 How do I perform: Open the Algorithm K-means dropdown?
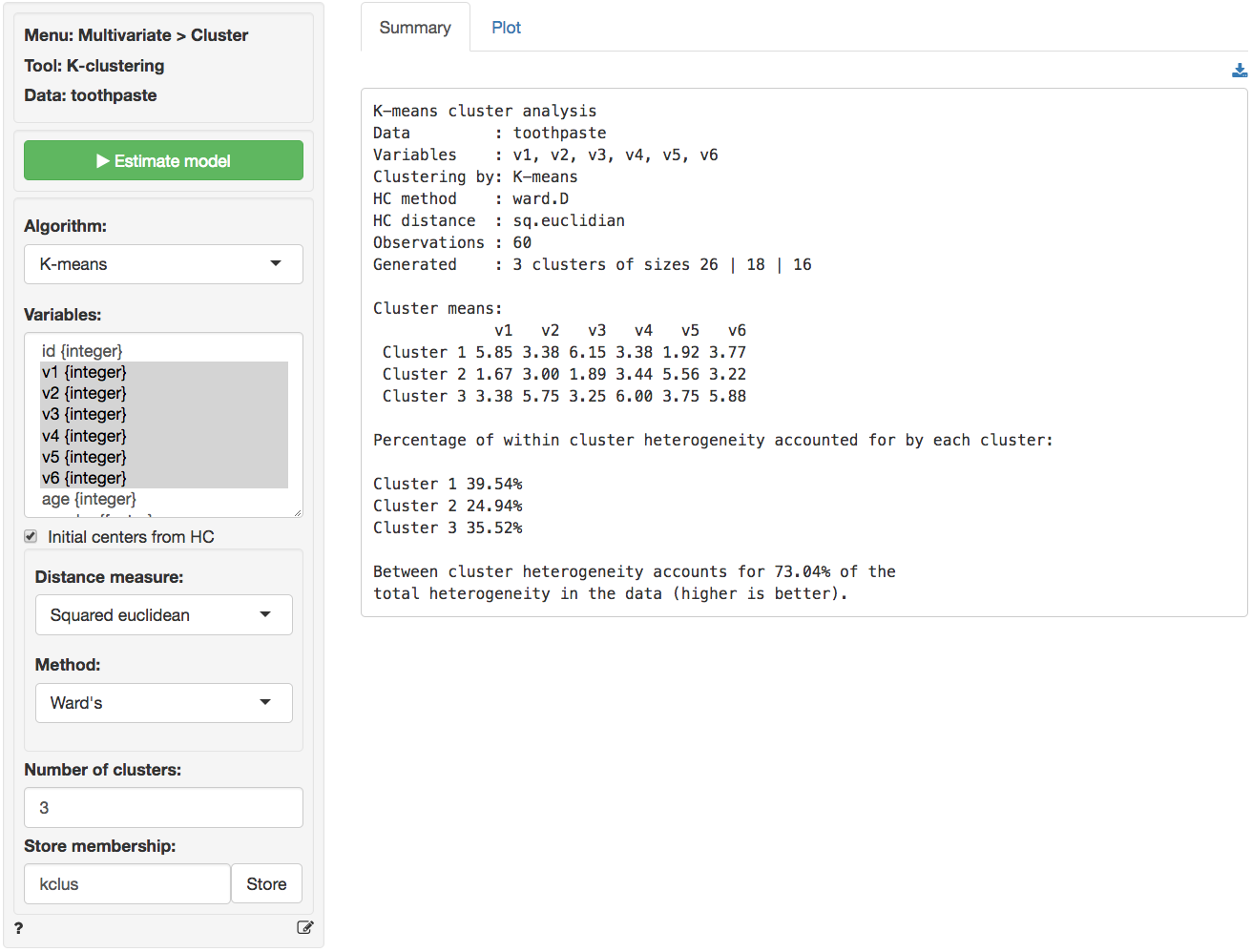163,264
